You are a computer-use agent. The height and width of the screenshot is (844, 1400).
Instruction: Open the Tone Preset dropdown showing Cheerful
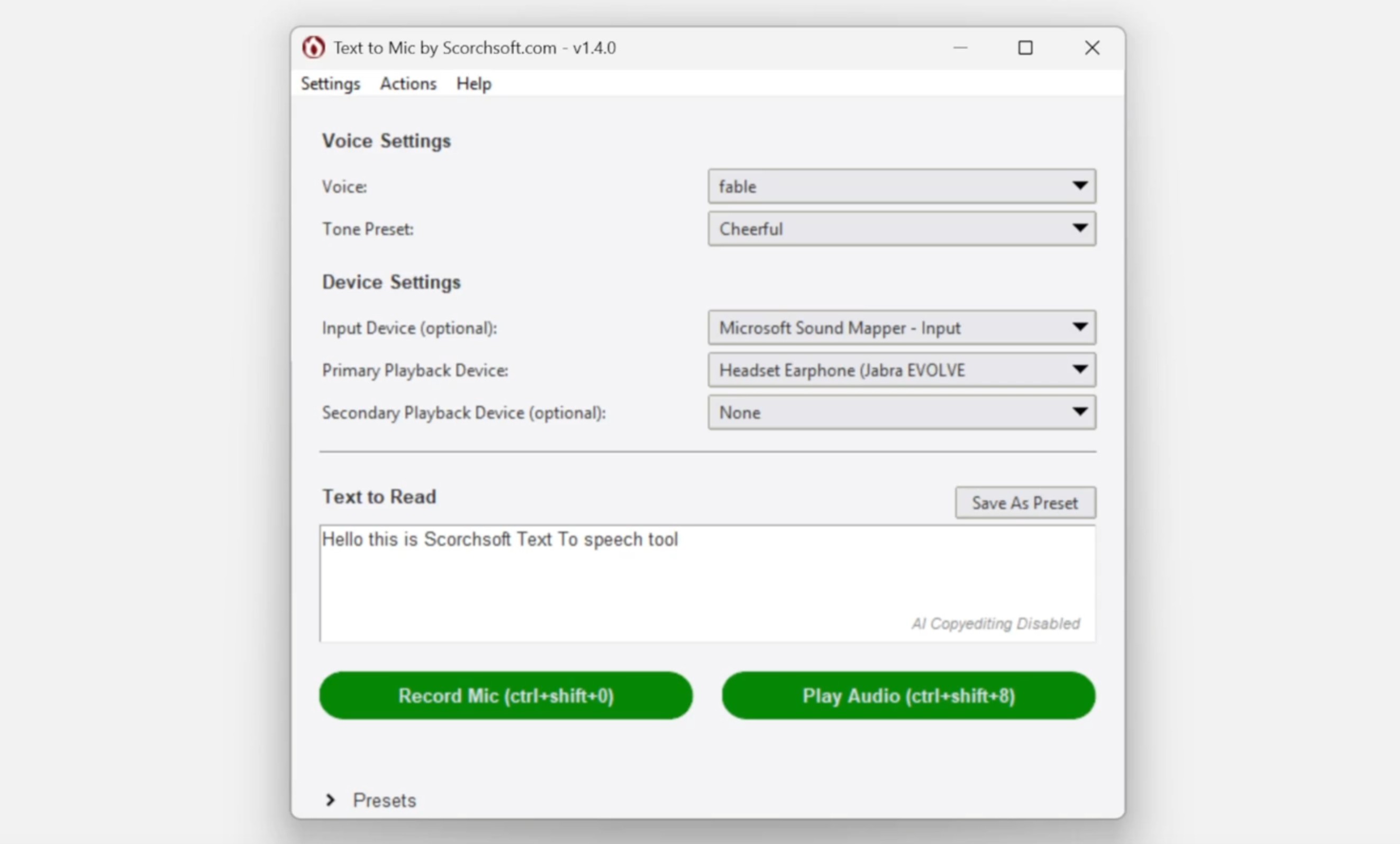pyautogui.click(x=902, y=229)
